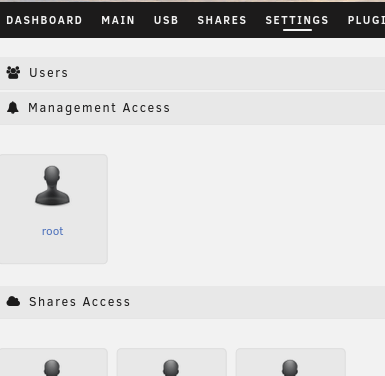Open the Plugins tab
This screenshot has height=376, width=385.
(366, 20)
